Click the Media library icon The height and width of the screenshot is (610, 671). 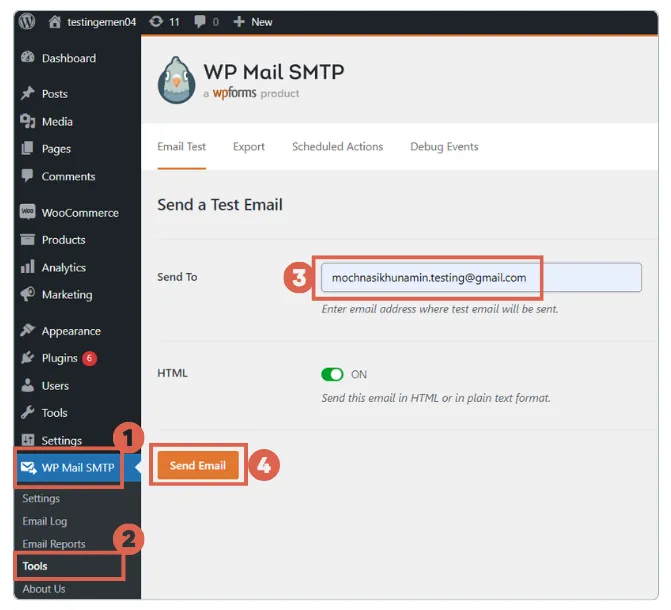click(x=27, y=121)
